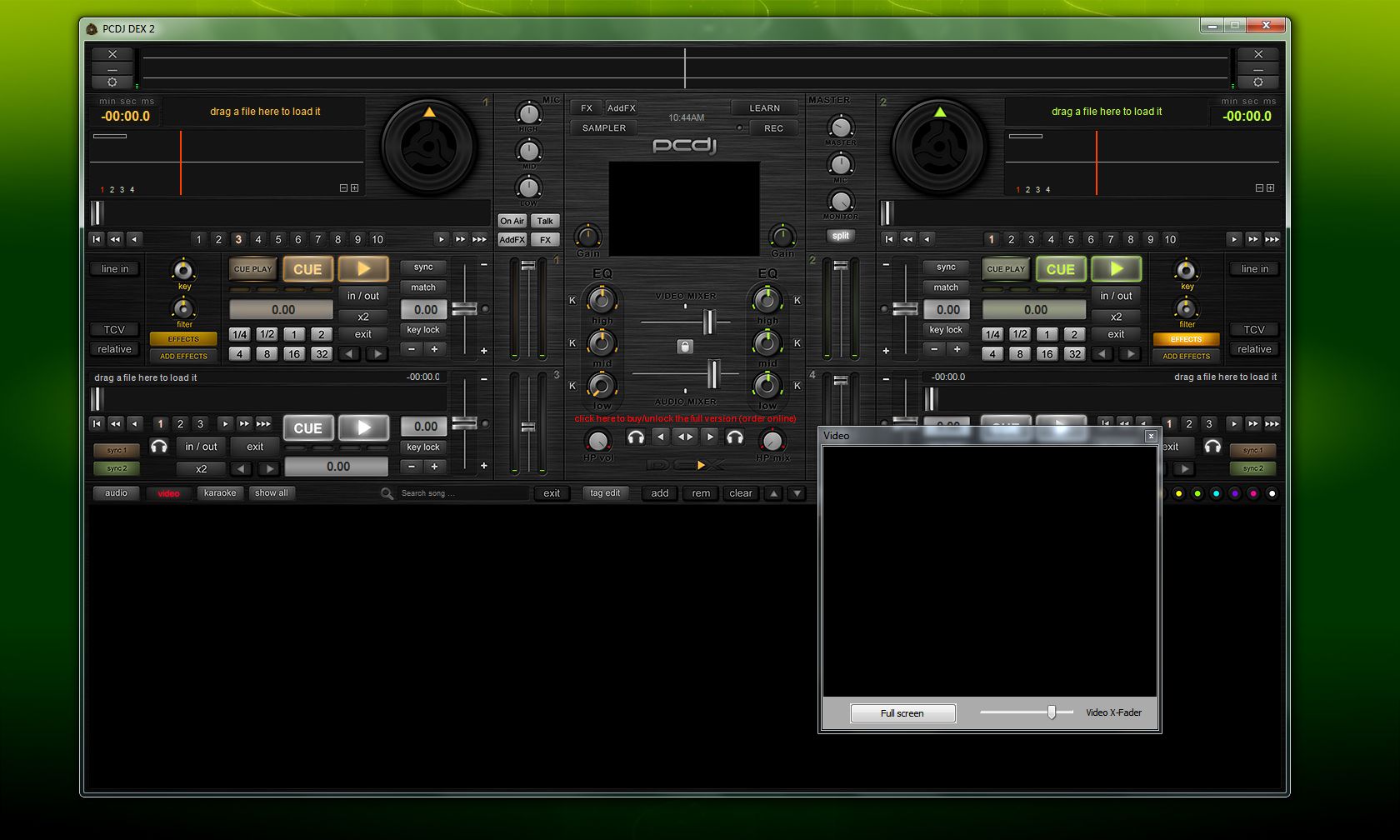
Task: Click the LEARN button
Action: (765, 107)
